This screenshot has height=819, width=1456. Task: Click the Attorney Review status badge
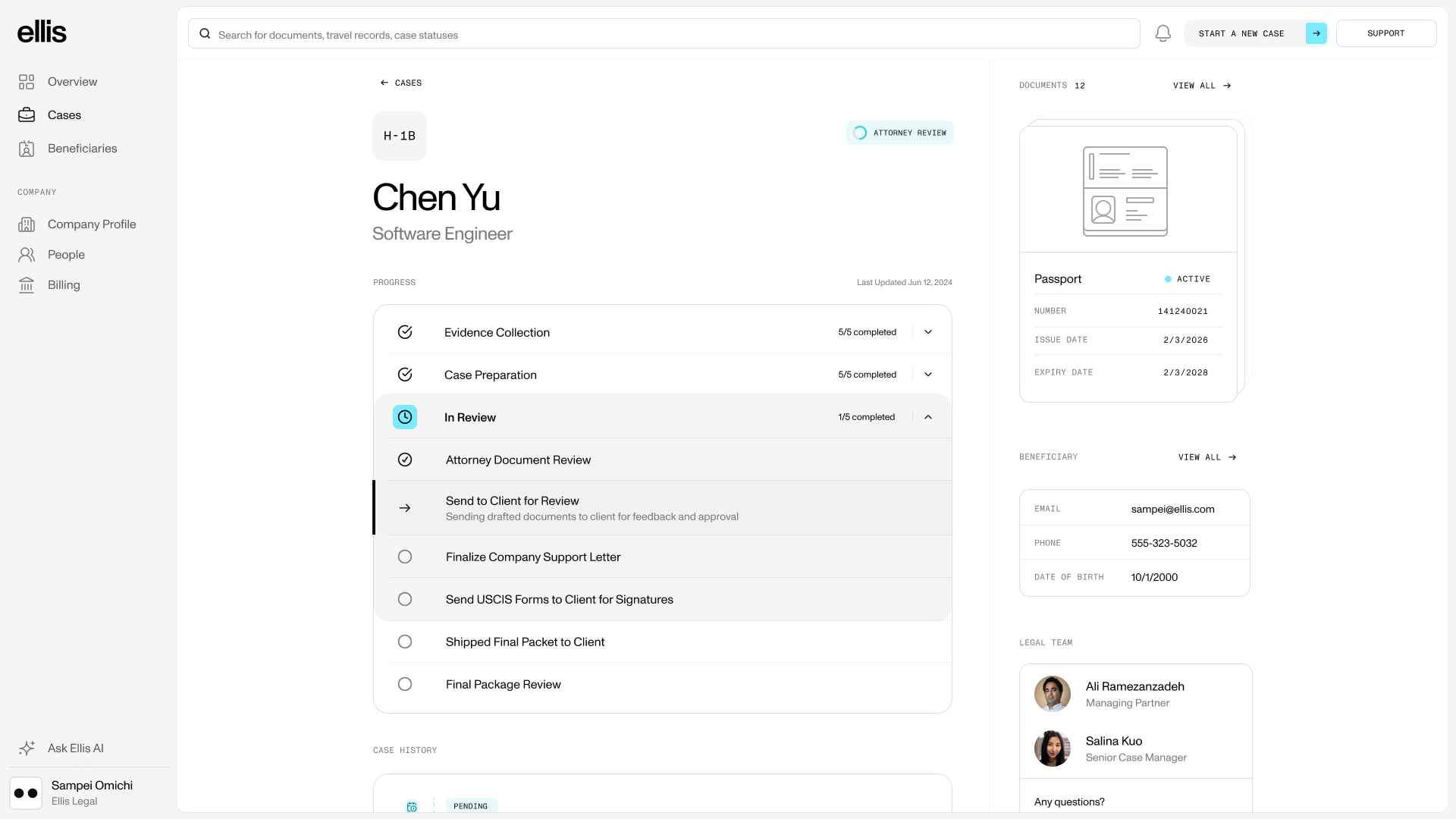tap(900, 133)
